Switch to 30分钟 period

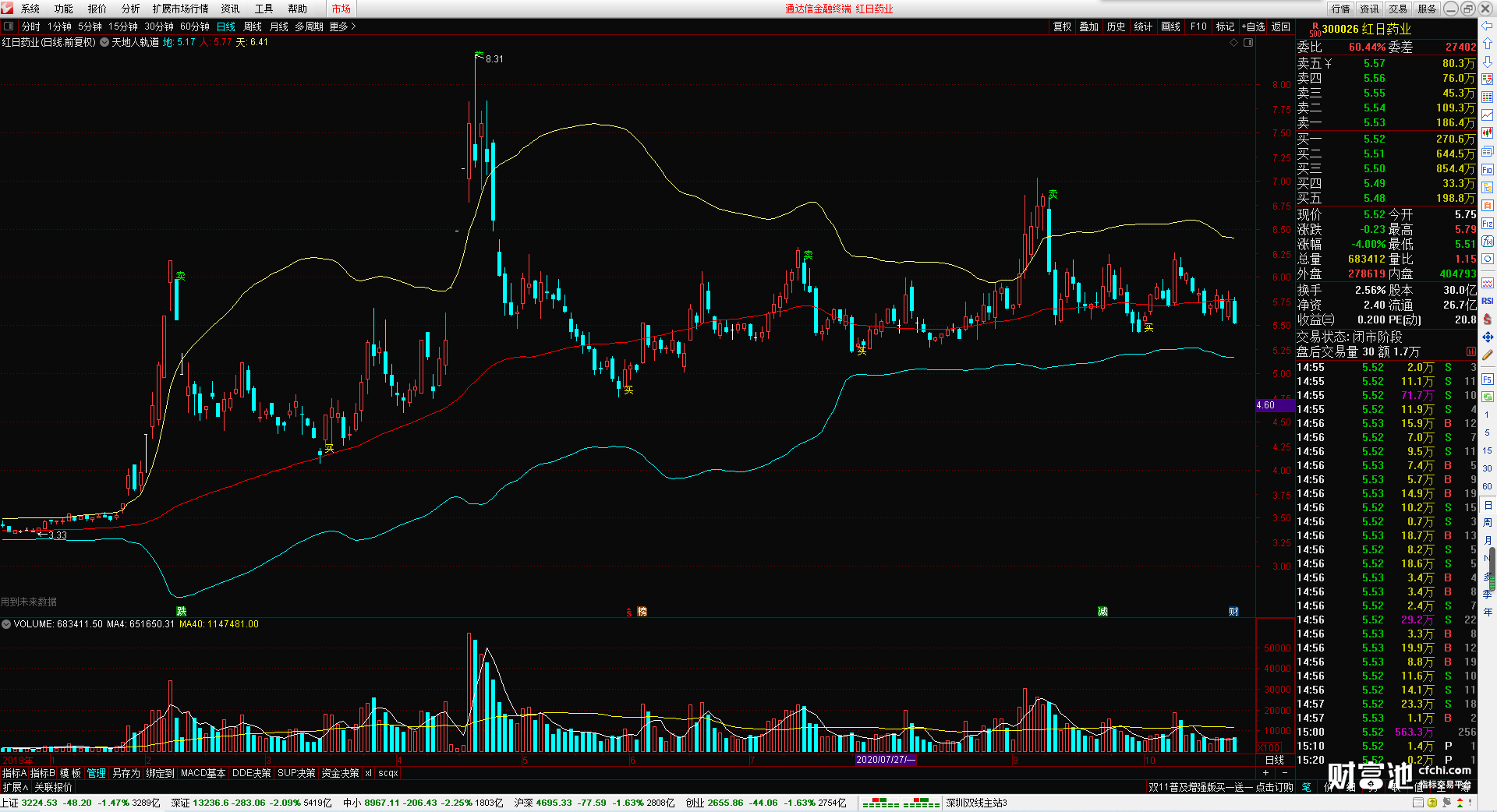[159, 26]
